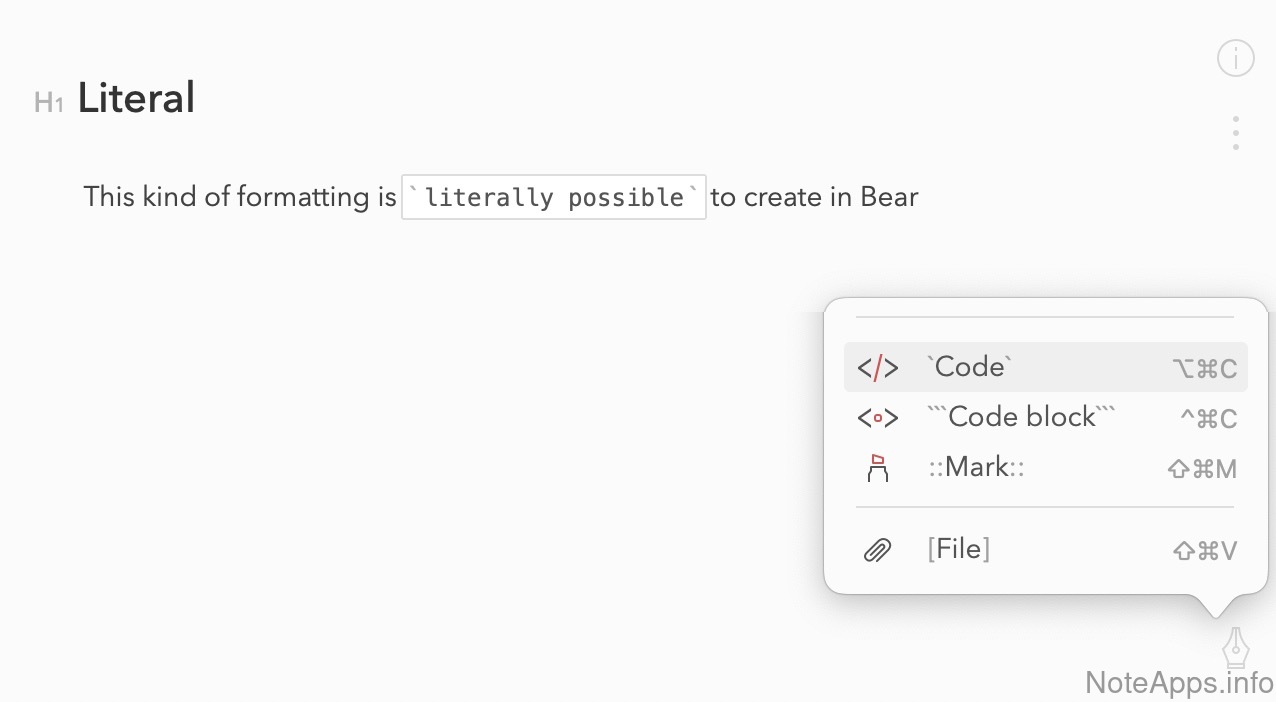
Task: Open the three-dot more options menu
Action: [x=1235, y=133]
